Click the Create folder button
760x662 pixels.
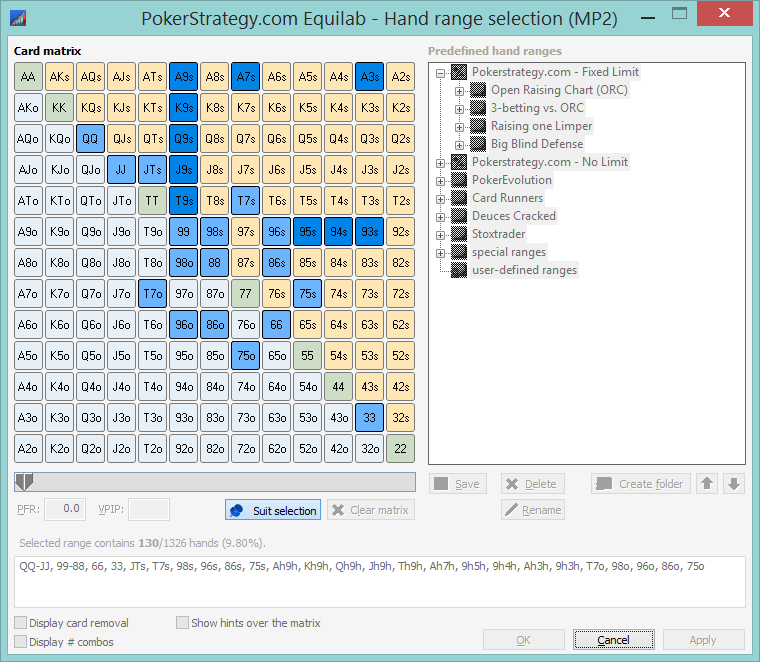pos(641,484)
